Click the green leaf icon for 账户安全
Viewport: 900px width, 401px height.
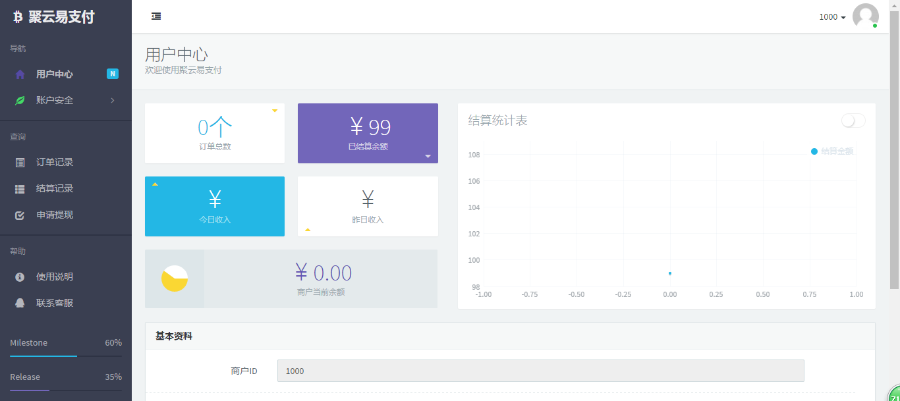click(20, 100)
